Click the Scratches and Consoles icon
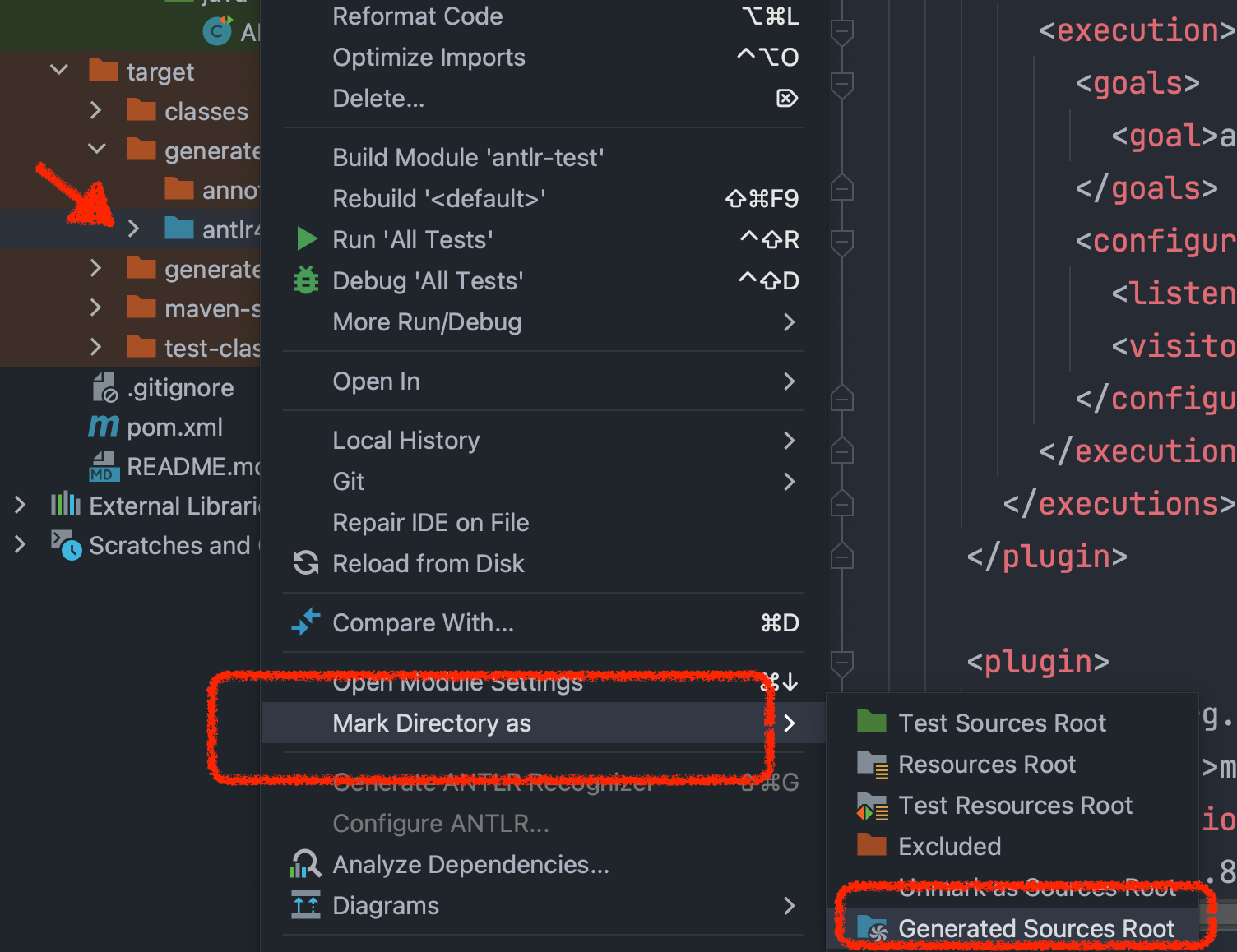Viewport: 1237px width, 952px height. click(x=66, y=545)
